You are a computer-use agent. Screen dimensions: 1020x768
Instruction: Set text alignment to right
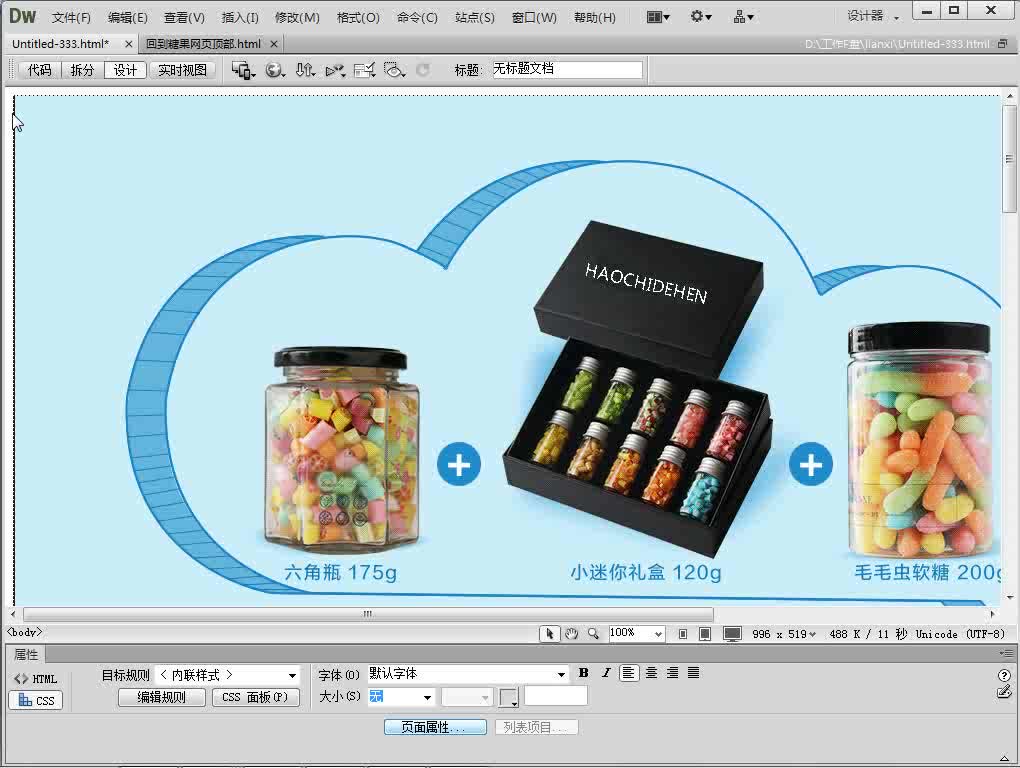[x=673, y=673]
